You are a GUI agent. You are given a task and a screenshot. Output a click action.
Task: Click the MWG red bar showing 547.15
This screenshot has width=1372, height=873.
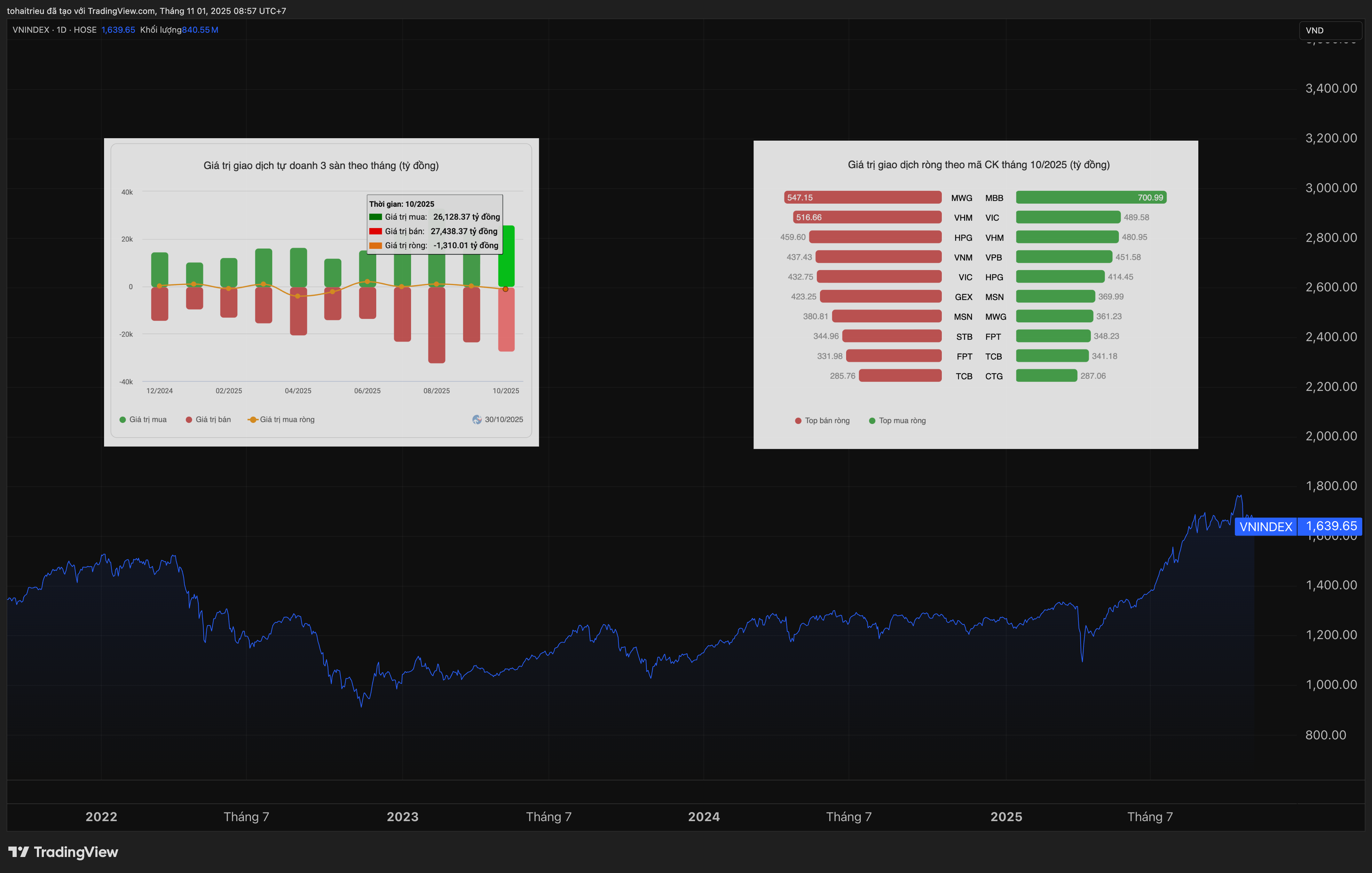coord(862,197)
